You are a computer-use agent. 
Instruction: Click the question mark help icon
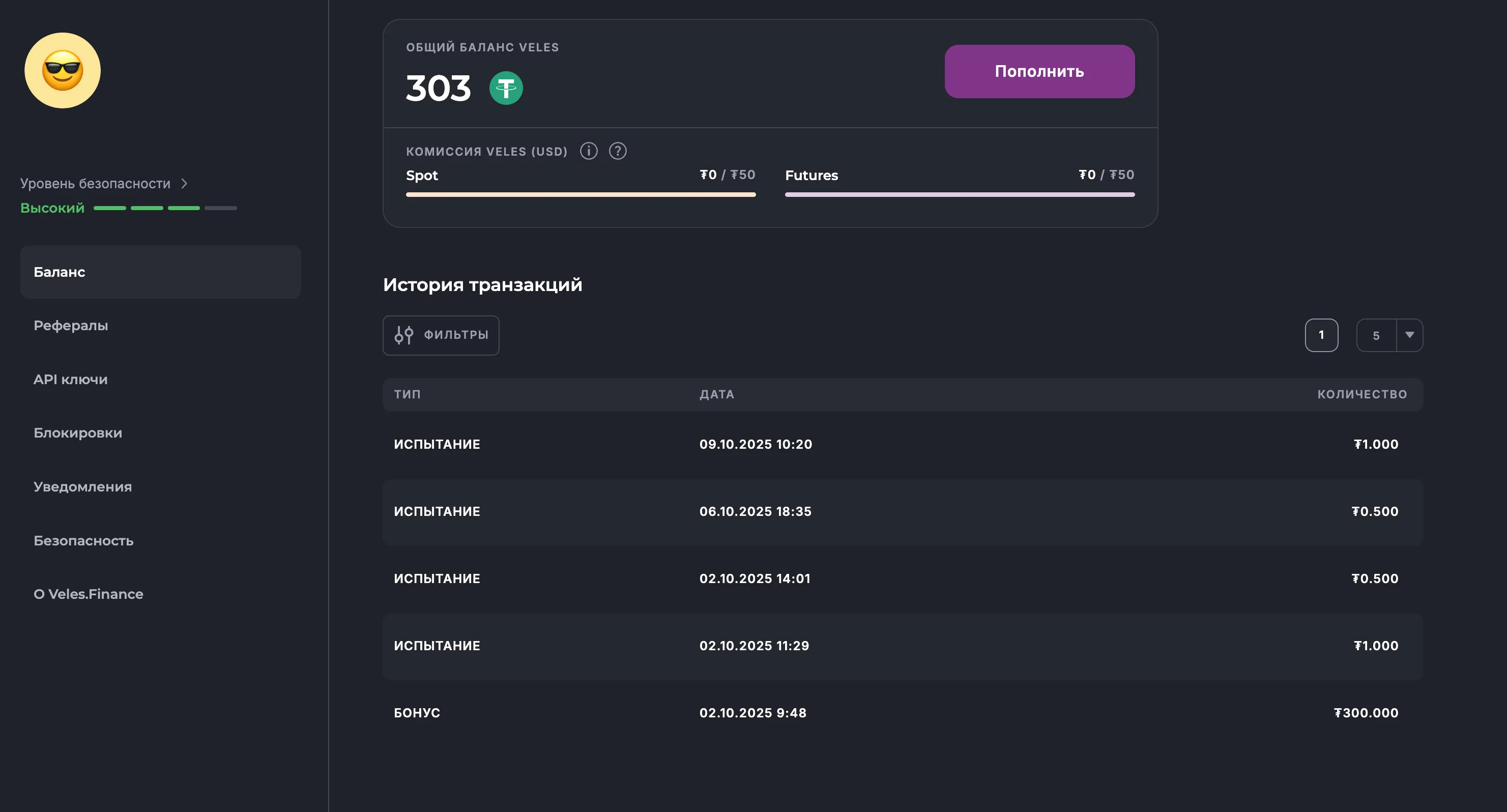[618, 151]
